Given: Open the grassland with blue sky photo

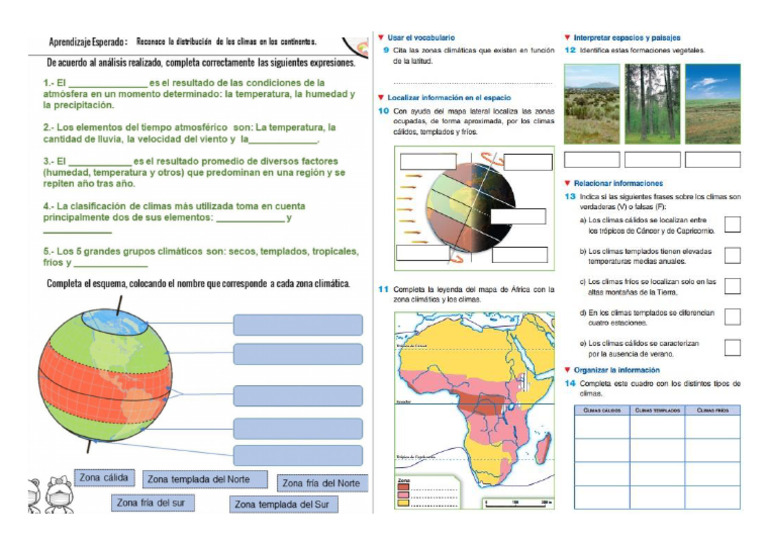Looking at the screenshot, I should coord(713,104).
